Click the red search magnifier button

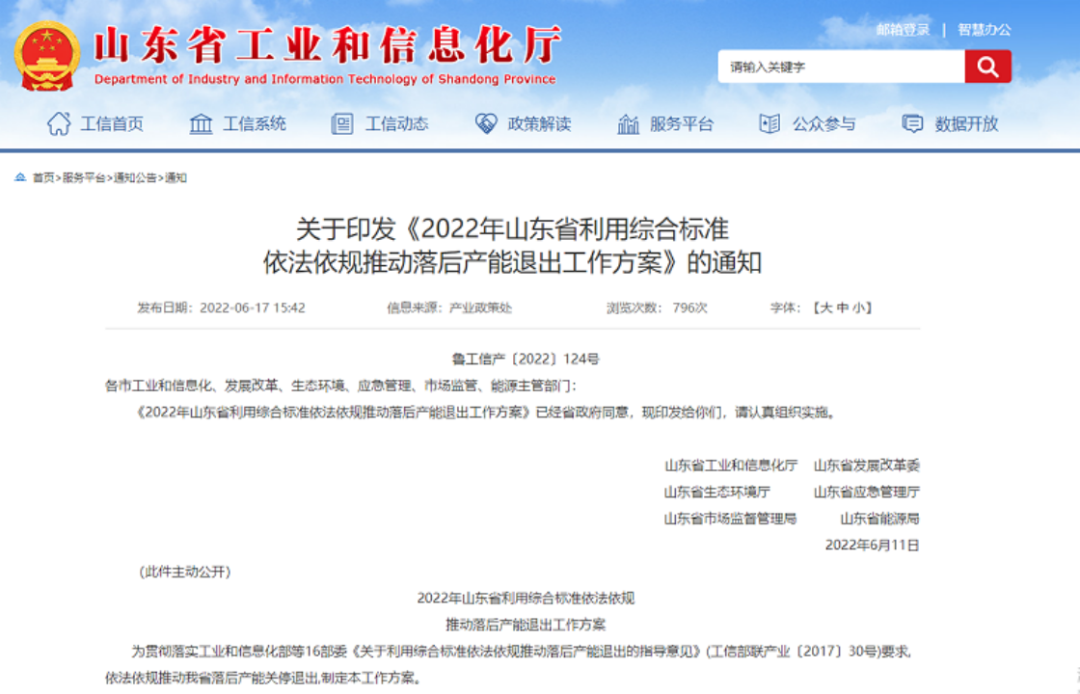[988, 66]
